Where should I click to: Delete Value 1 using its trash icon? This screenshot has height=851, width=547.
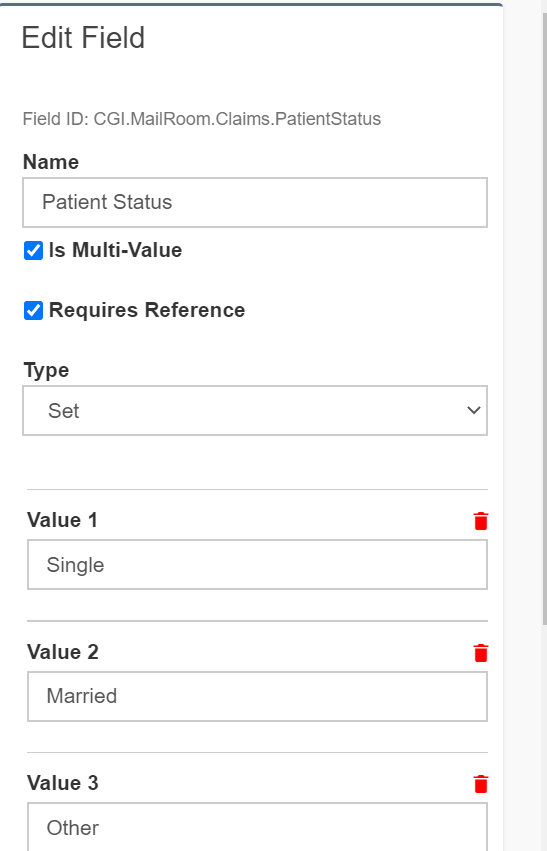point(481,521)
